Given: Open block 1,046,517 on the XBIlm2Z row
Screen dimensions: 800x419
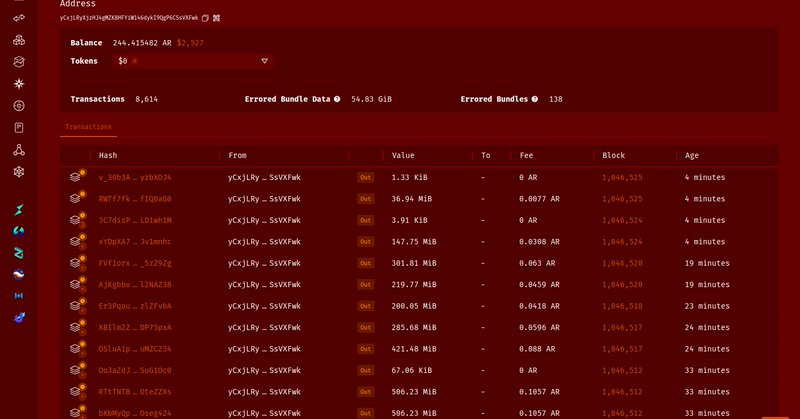Looking at the screenshot, I should pos(622,328).
